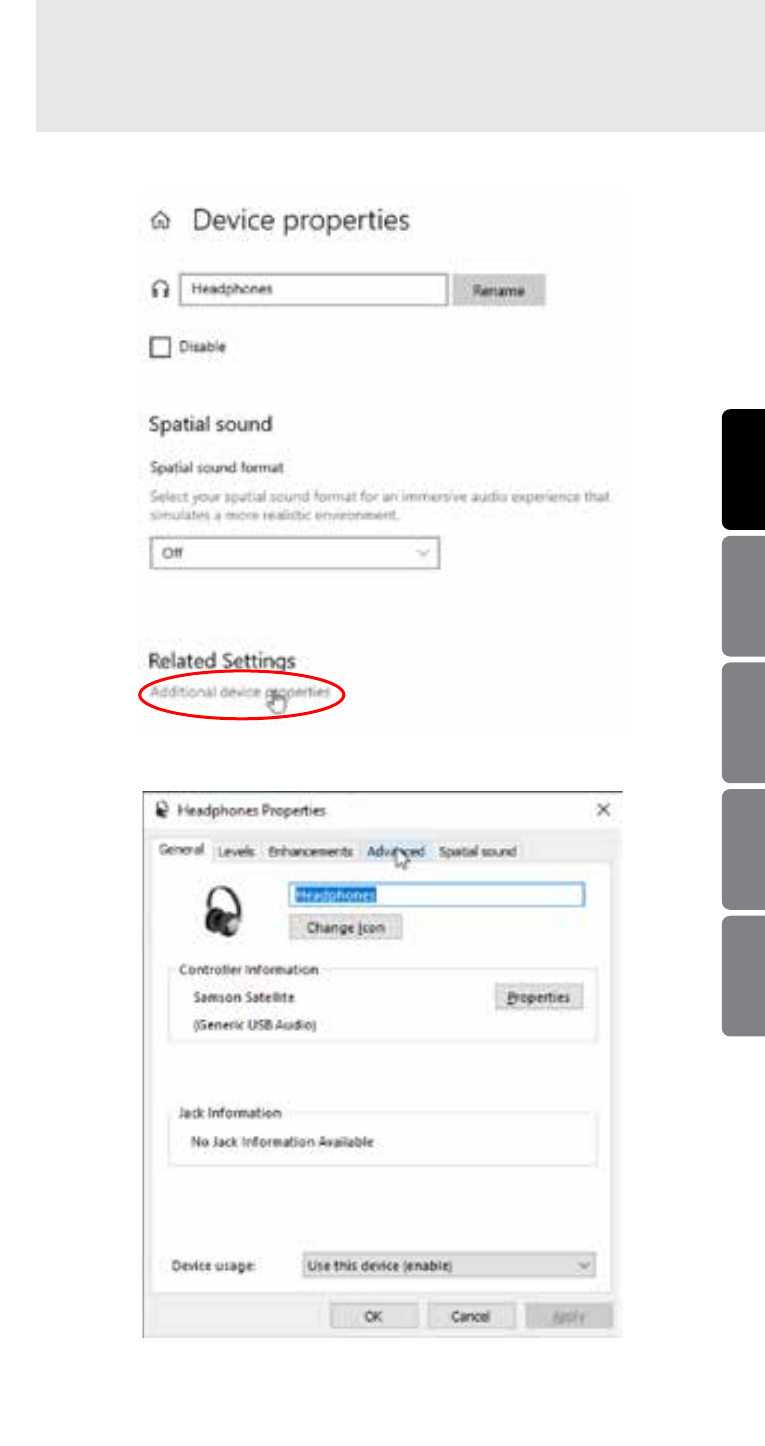This screenshot has width=765, height=1446.
Task: Click the small headphones icon beside name field
Action: tap(159, 289)
